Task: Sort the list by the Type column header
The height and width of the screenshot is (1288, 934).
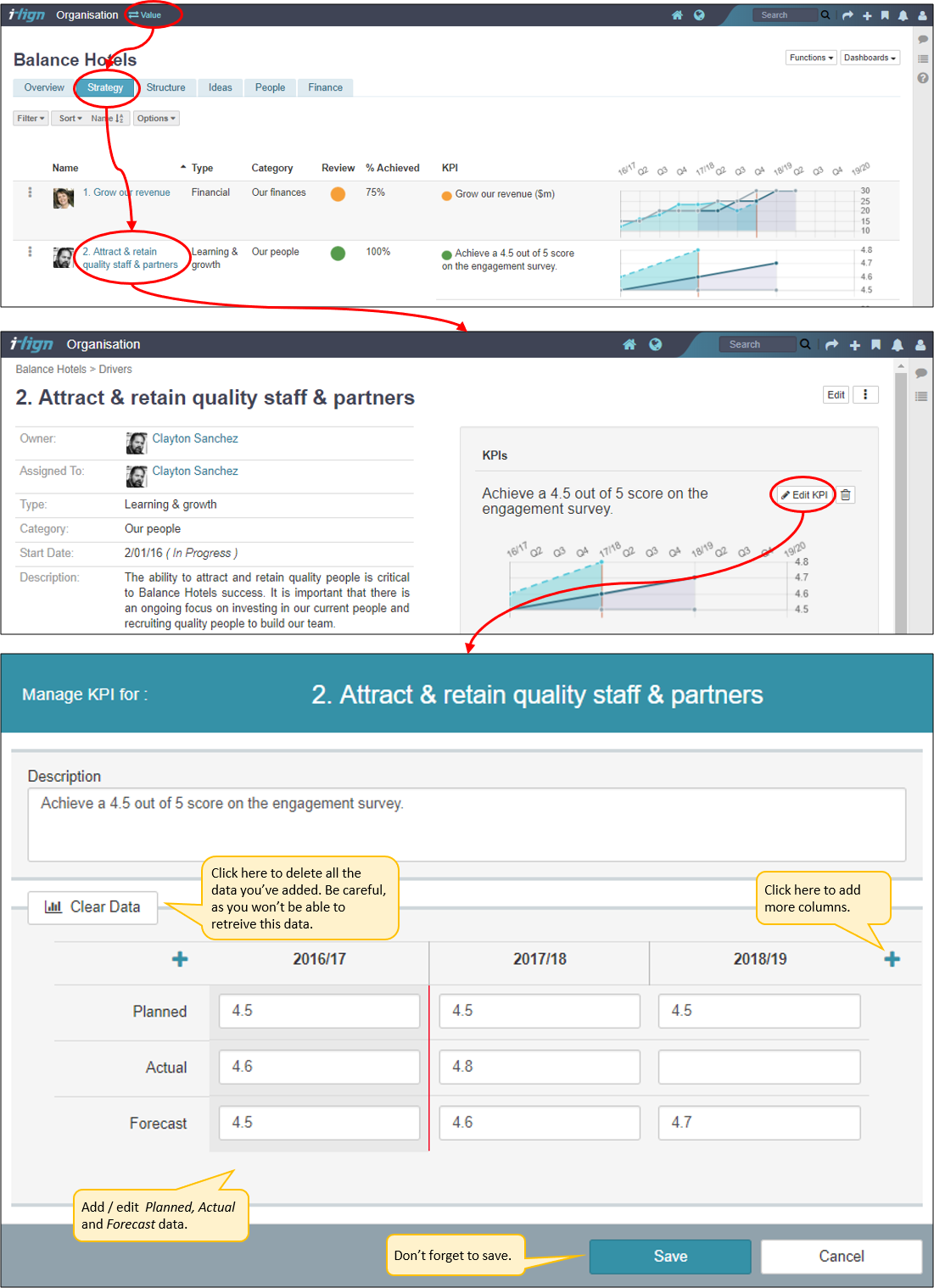Action: coord(202,168)
